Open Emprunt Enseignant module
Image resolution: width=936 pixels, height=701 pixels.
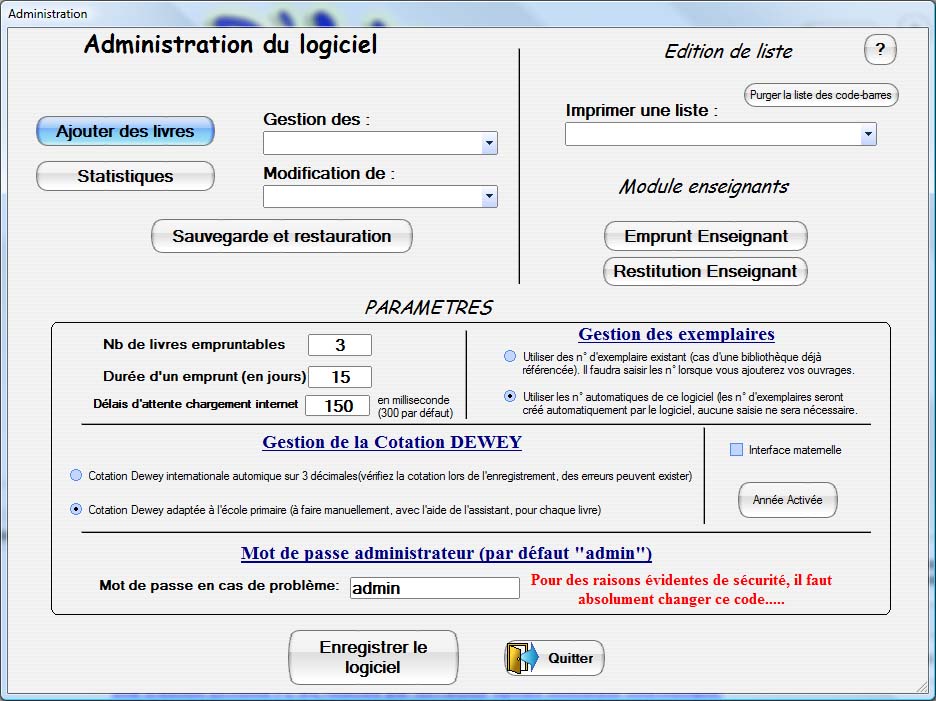tap(705, 237)
